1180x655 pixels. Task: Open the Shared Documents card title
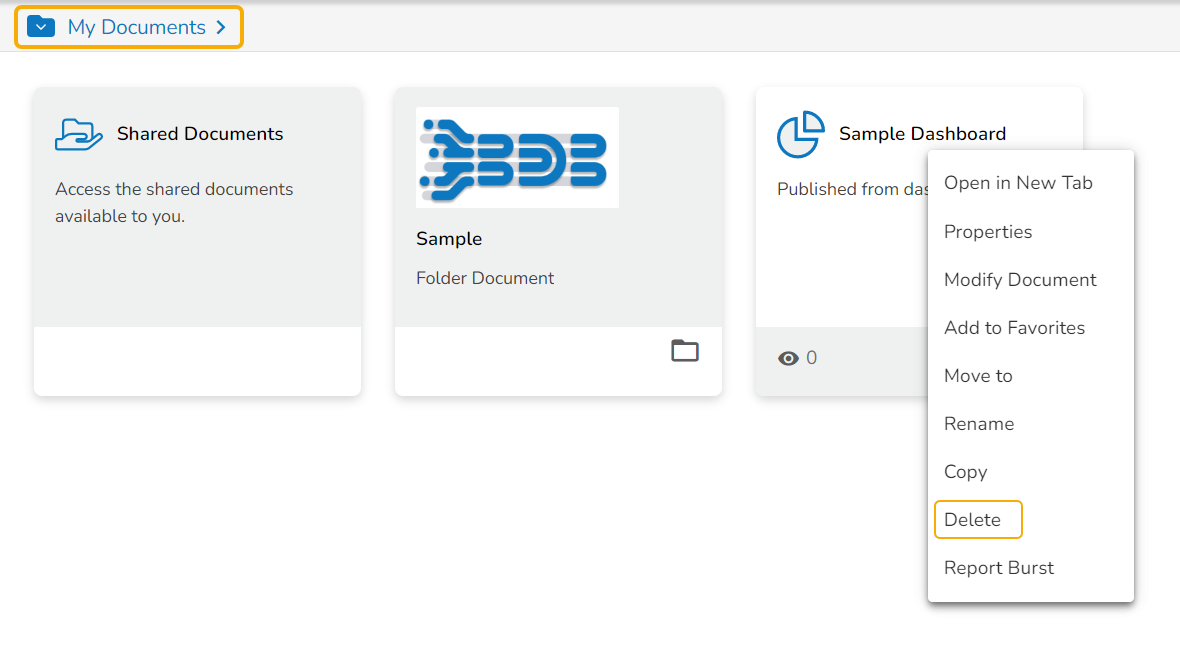200,134
